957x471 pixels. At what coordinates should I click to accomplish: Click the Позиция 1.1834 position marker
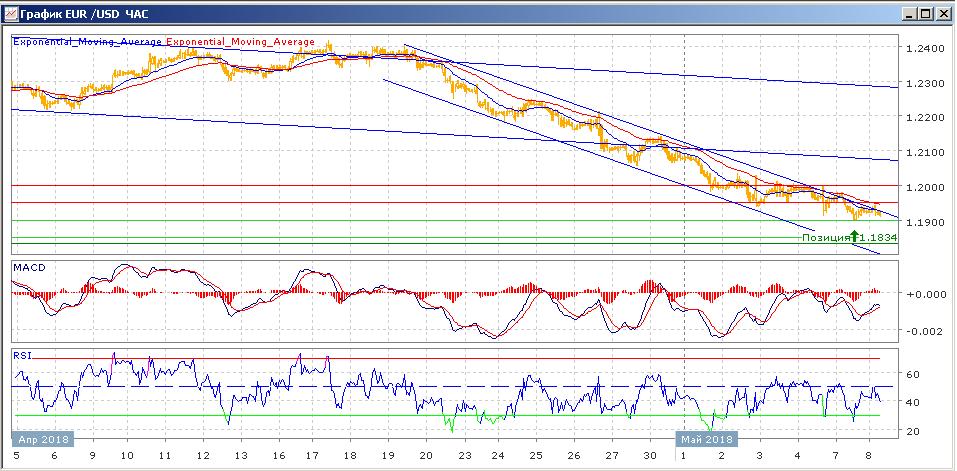click(849, 237)
